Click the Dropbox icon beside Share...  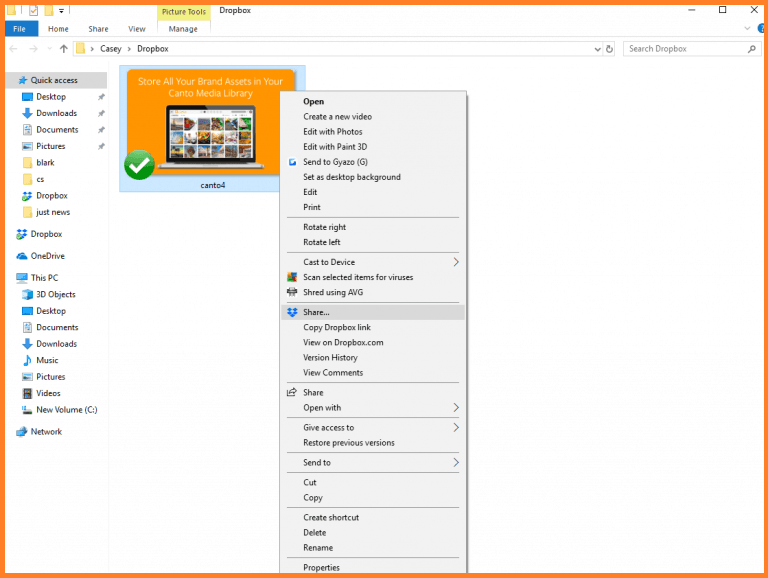(292, 313)
